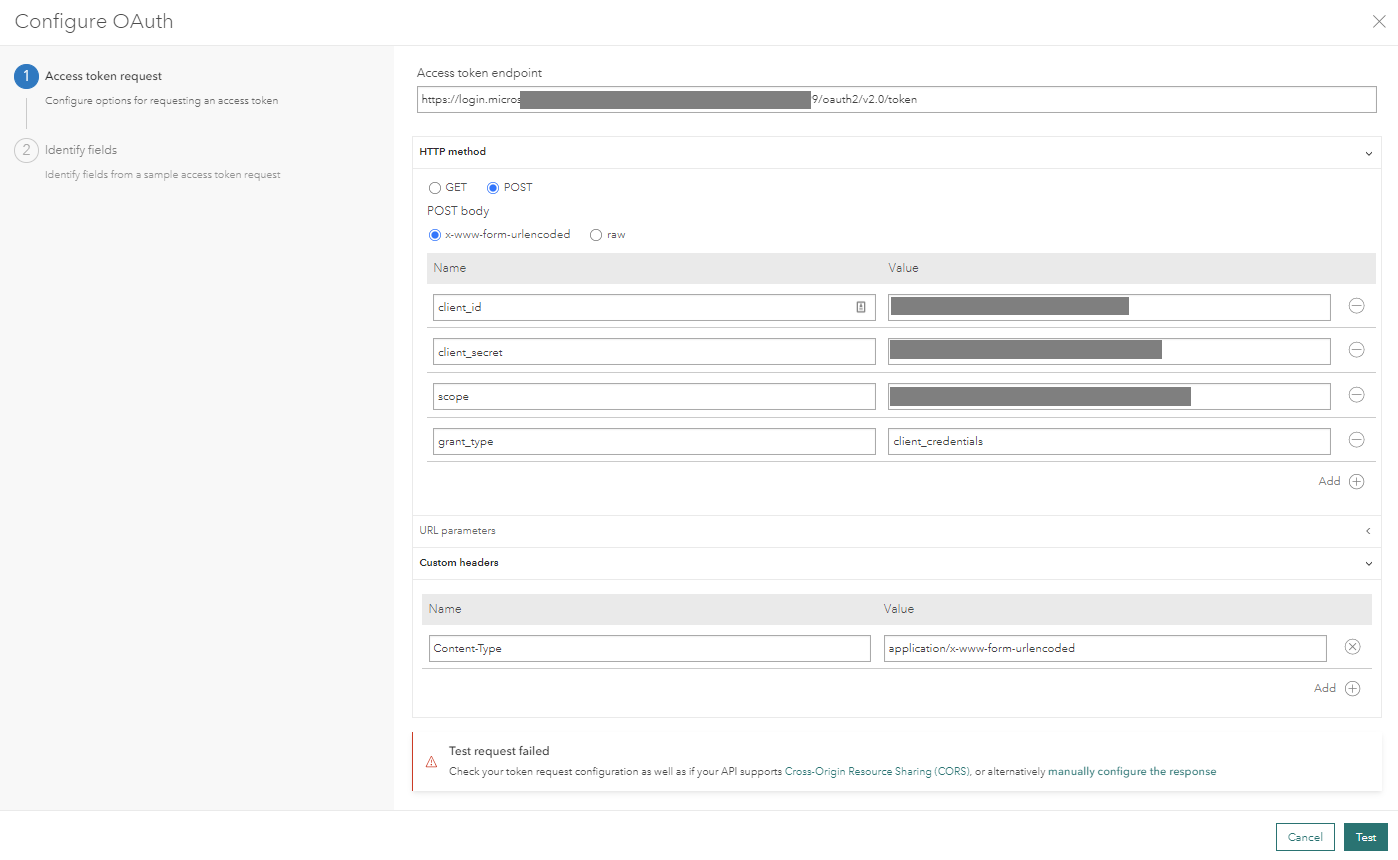Choose raw POST body type
The width and height of the screenshot is (1398, 860).
(596, 235)
